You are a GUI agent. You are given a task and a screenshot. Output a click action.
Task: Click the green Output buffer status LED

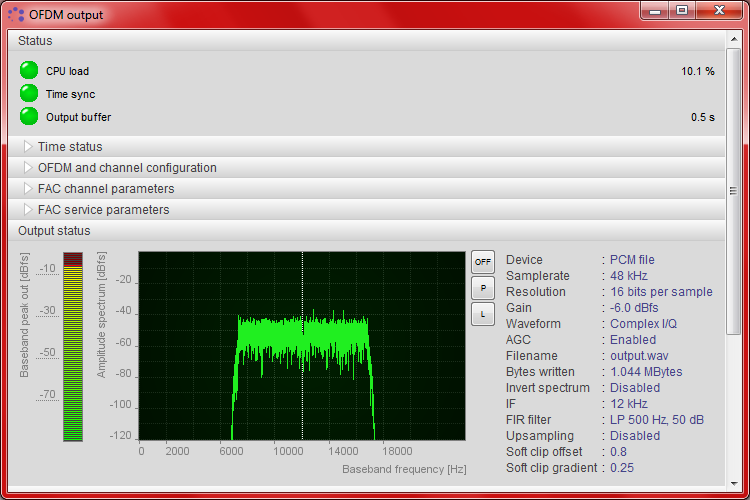29,116
